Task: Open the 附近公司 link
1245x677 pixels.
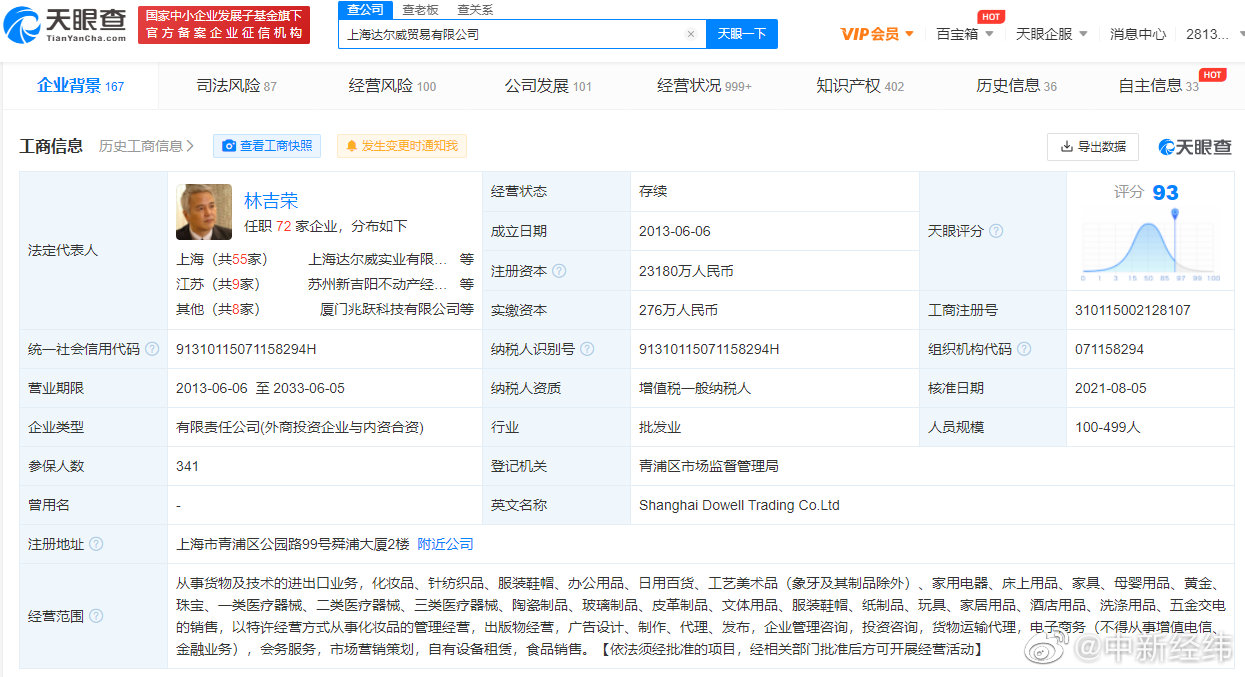Action: tap(444, 544)
